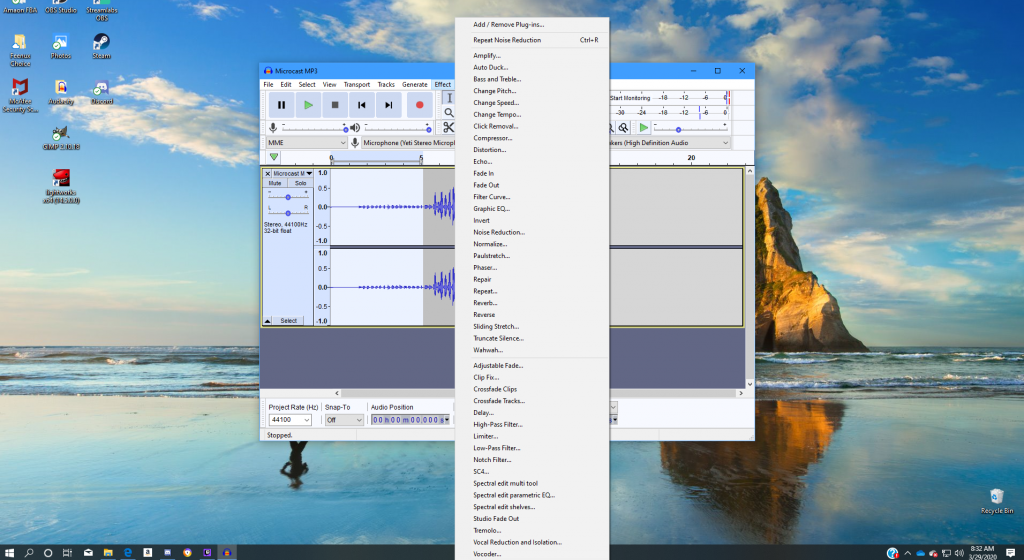1024x560 pixels.
Task: Click the playback speaker volume icon
Action: (355, 127)
